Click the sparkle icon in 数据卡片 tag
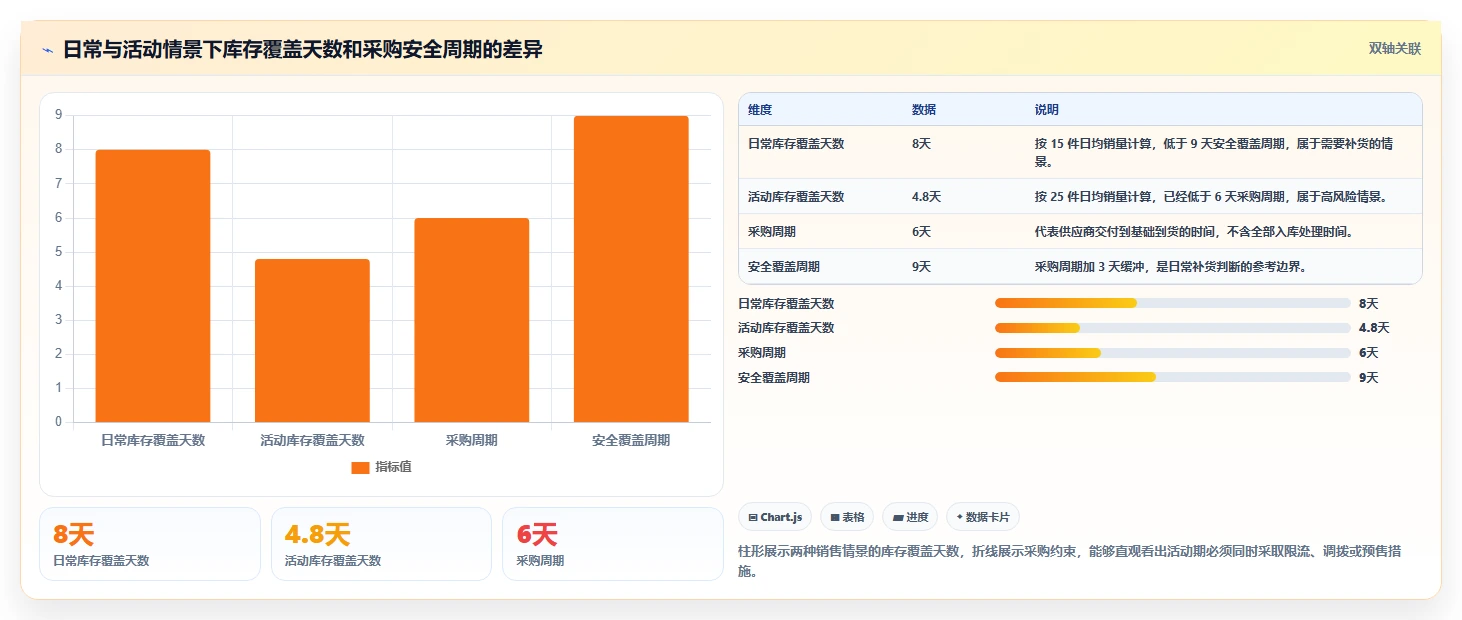1462x620 pixels. (x=960, y=518)
